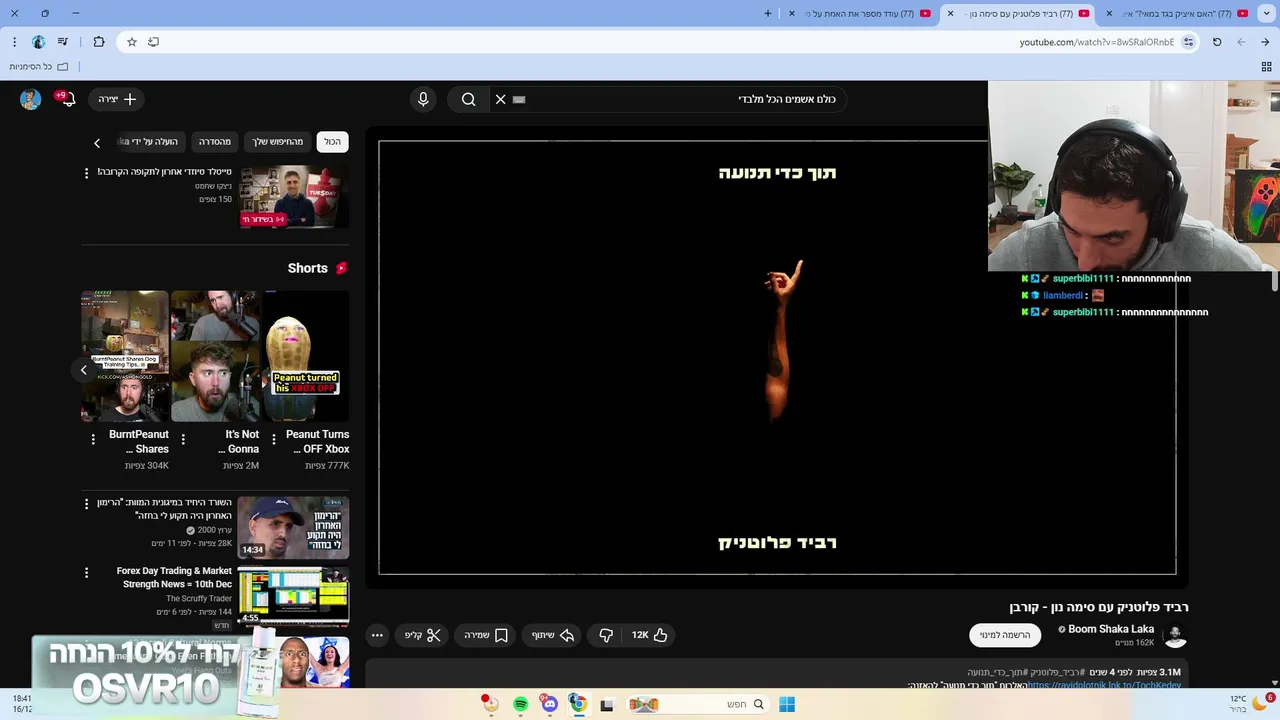Advance Shorts shelf with the arrow button
1280x720 pixels.
tap(84, 370)
